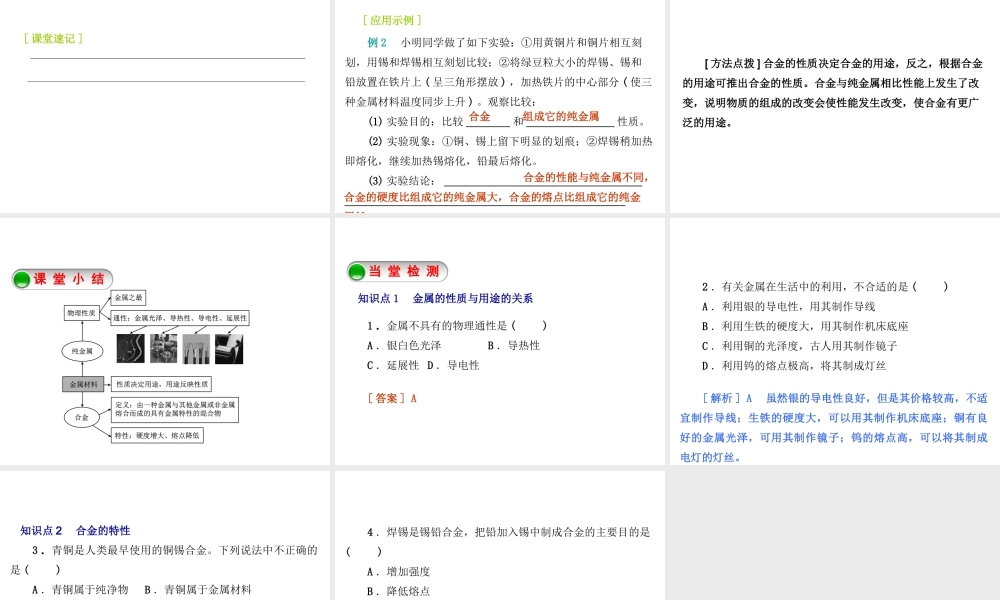Screen dimensions: 1000x600
Task: Click the grey 金属材料 box
Action: click(83, 384)
